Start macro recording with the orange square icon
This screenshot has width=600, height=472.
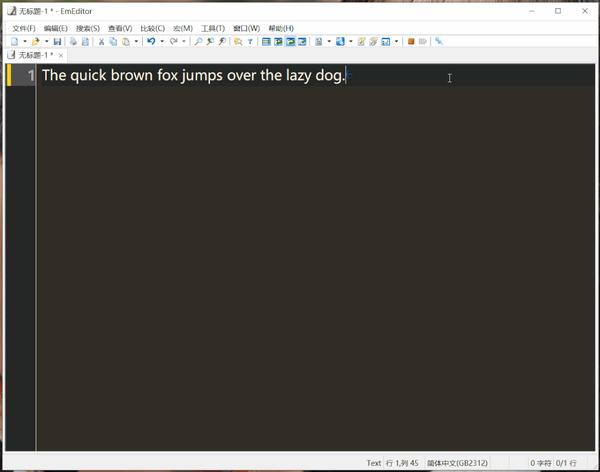tap(411, 41)
